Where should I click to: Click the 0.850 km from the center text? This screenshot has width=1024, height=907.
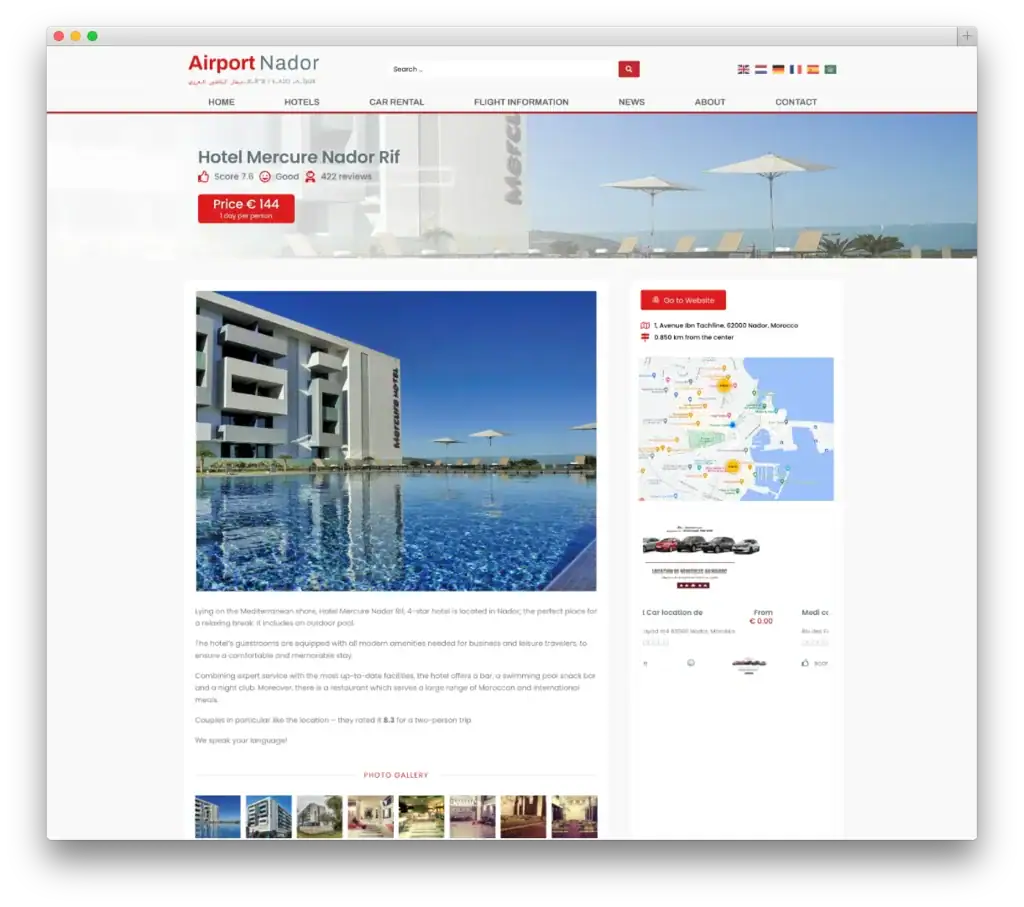pyautogui.click(x=694, y=337)
